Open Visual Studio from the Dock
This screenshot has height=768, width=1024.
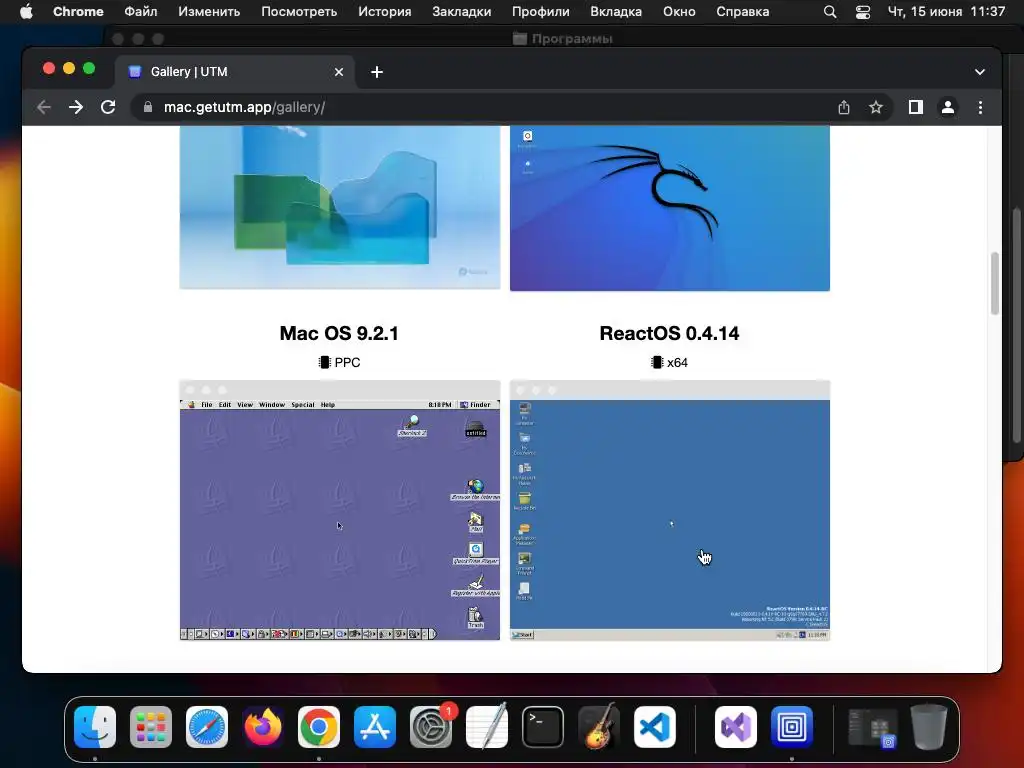[x=736, y=727]
